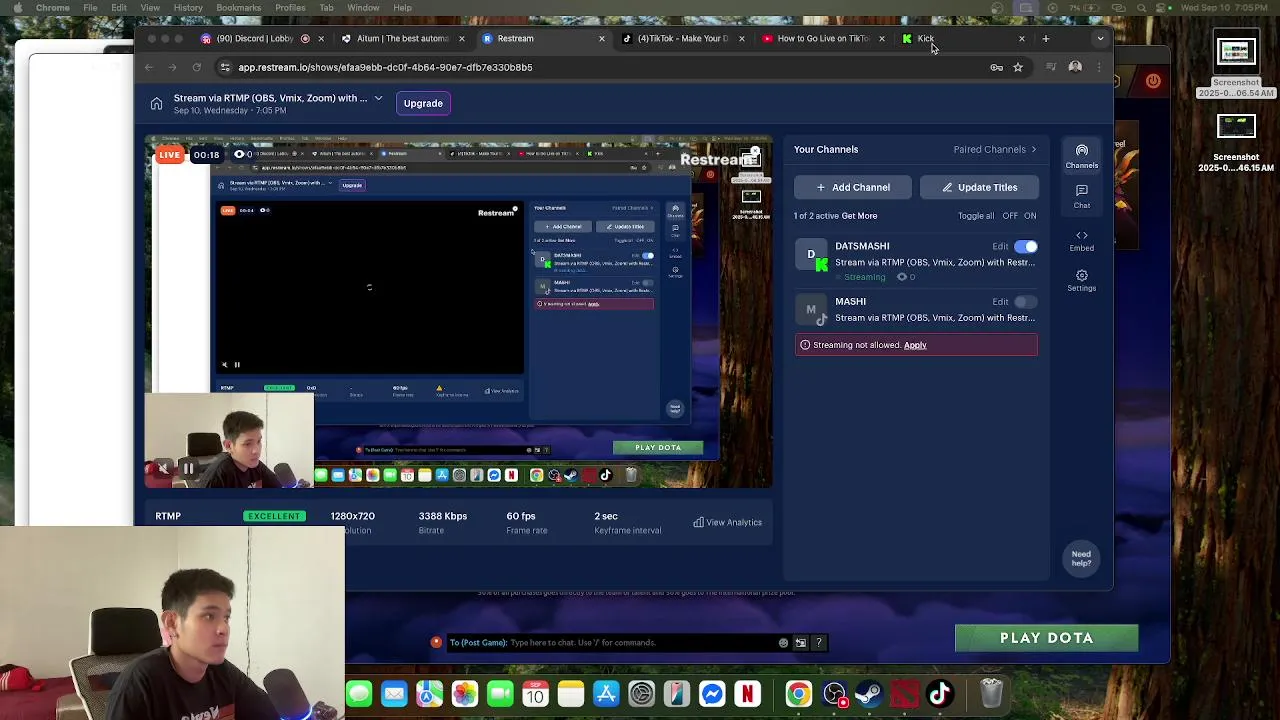
Task: Open Trash in the Dock
Action: 990,694
